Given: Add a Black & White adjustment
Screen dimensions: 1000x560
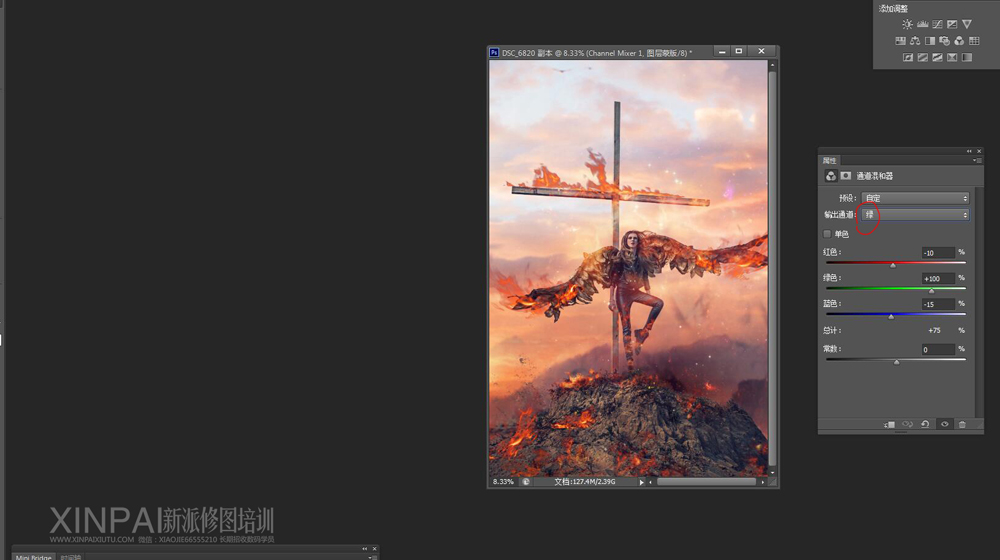Looking at the screenshot, I should click(x=929, y=41).
